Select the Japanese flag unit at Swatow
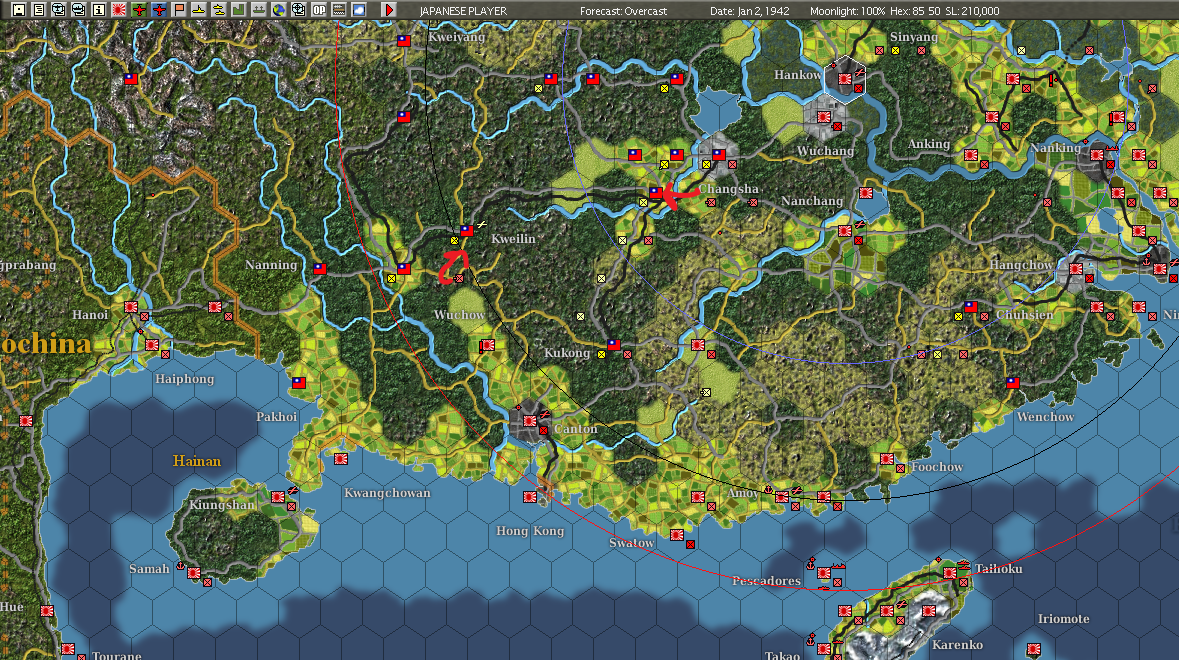The image size is (1179, 660). click(x=677, y=534)
